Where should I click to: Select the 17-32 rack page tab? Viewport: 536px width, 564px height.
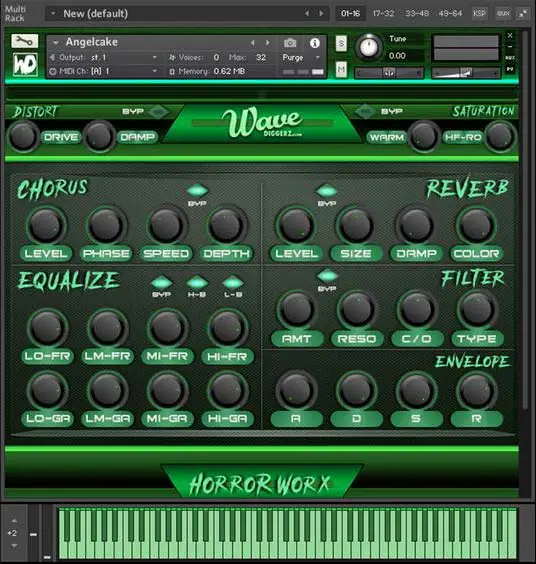[383, 14]
